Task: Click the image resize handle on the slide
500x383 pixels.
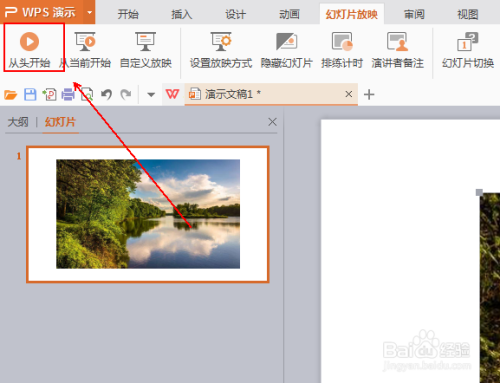Action: [x=479, y=192]
